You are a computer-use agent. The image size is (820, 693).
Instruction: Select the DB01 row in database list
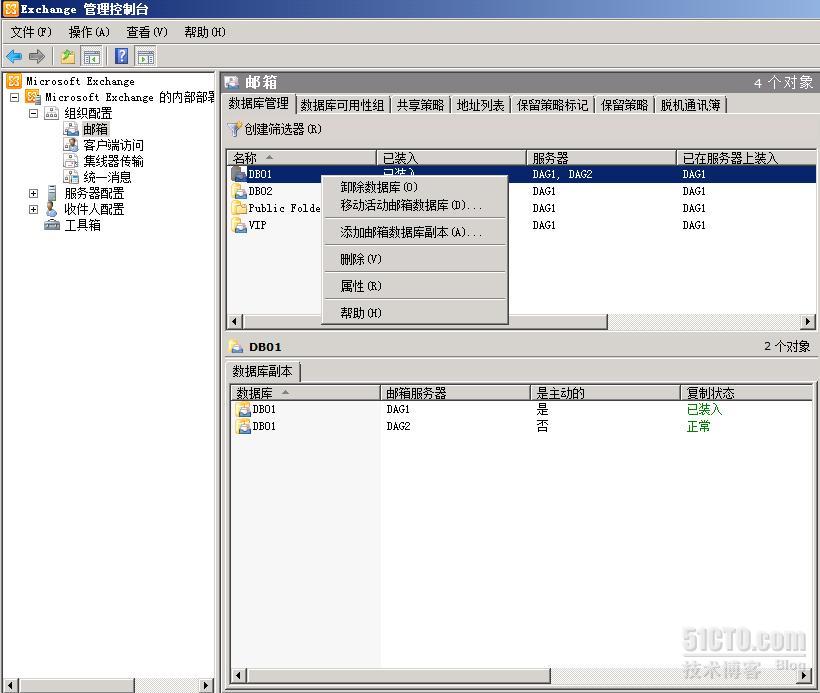(x=521, y=174)
